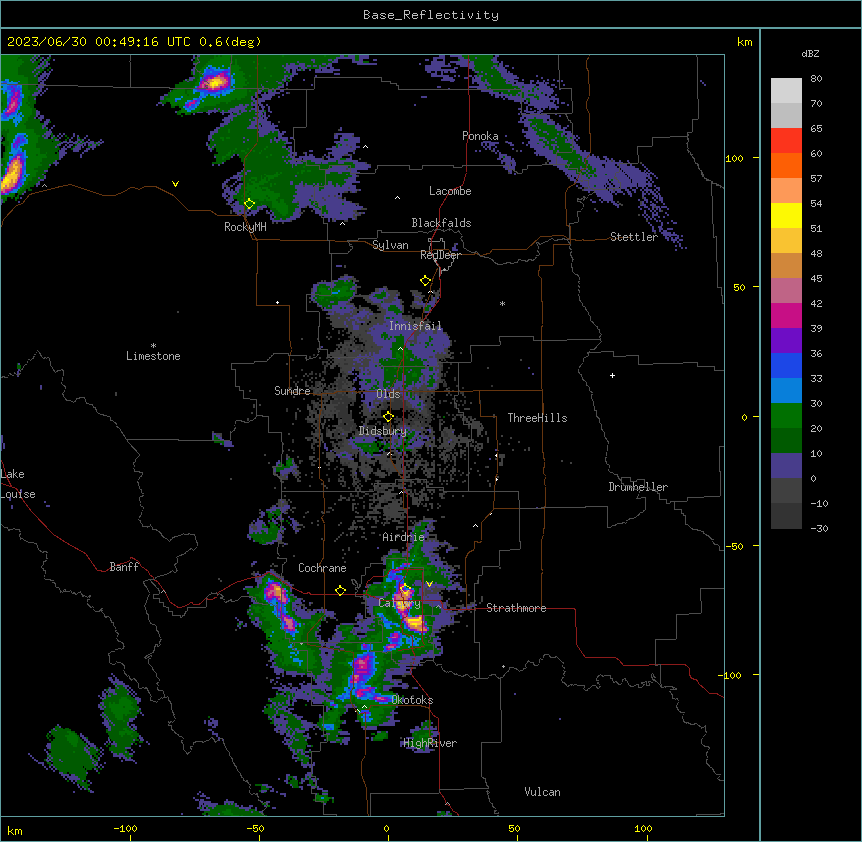Click the yellow diamond marker over Calgary
The height and width of the screenshot is (842, 862).
point(405,589)
